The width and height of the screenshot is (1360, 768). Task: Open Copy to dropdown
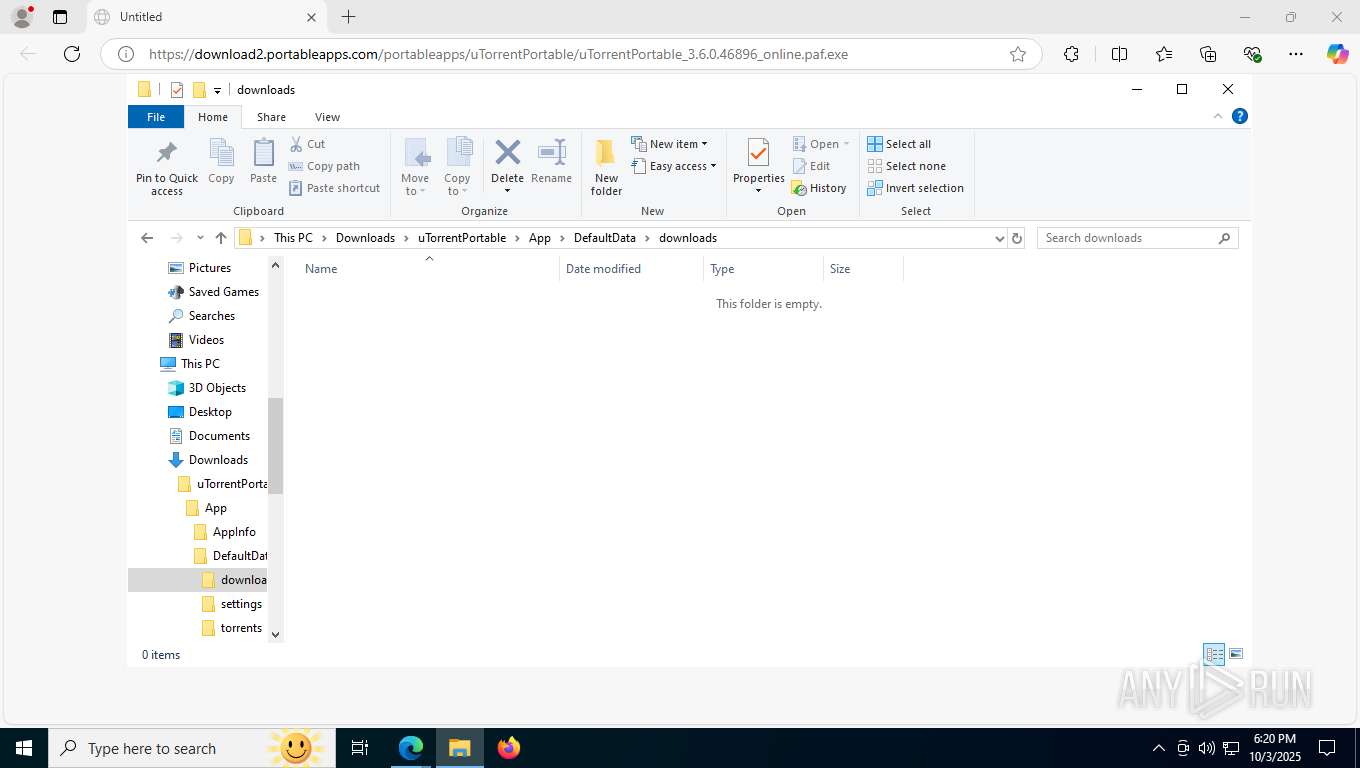tap(457, 168)
